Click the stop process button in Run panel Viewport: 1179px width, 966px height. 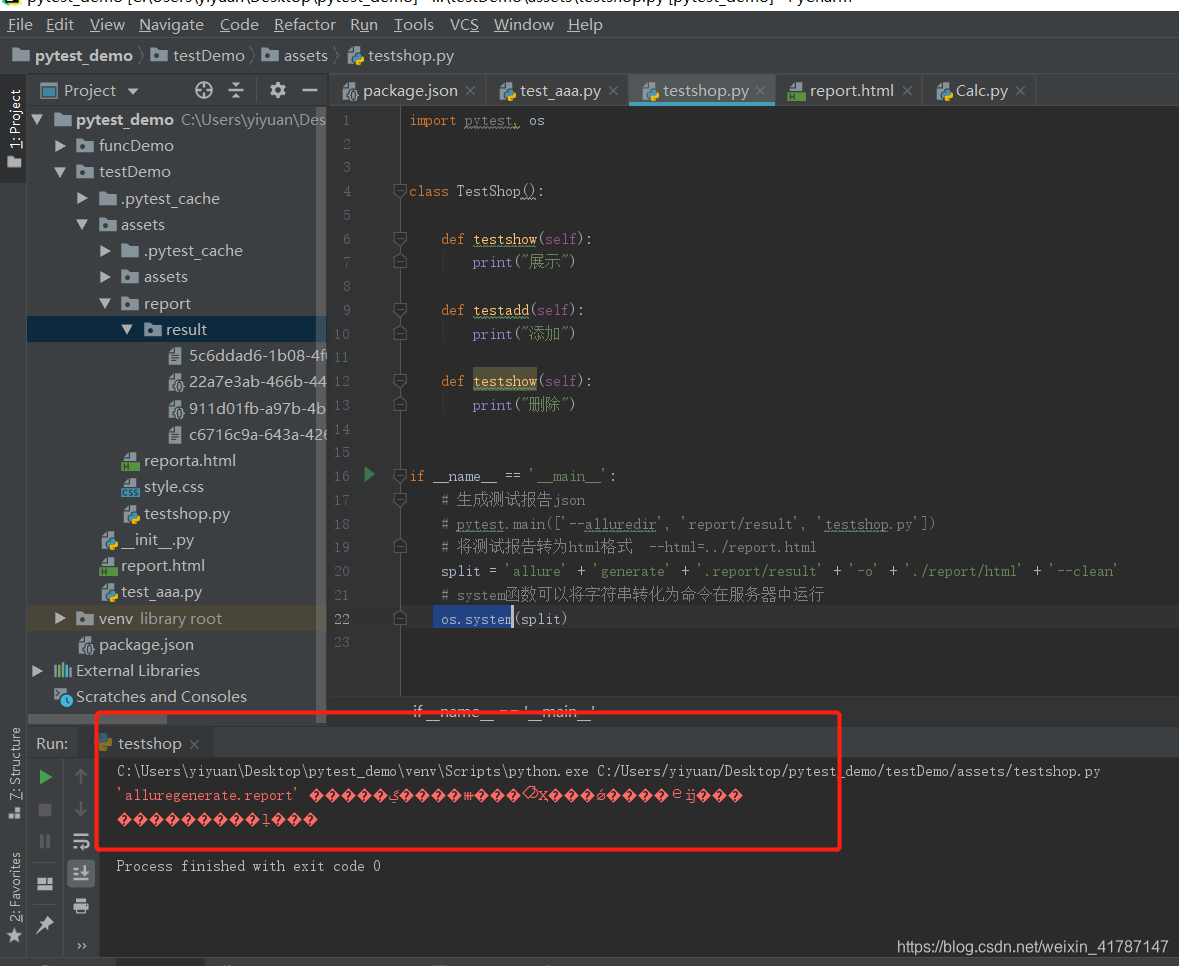45,810
